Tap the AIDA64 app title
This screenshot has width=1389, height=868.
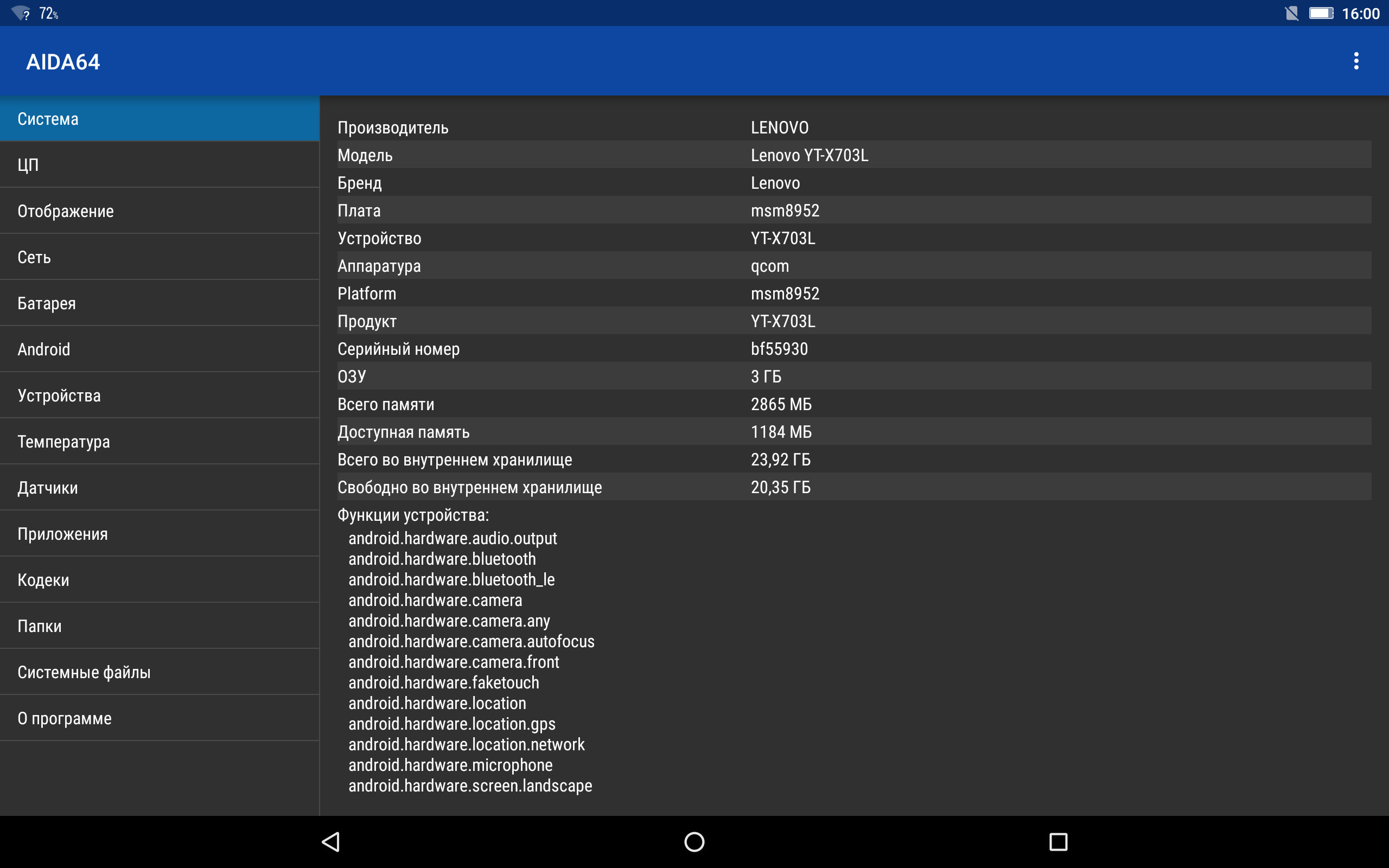click(63, 62)
